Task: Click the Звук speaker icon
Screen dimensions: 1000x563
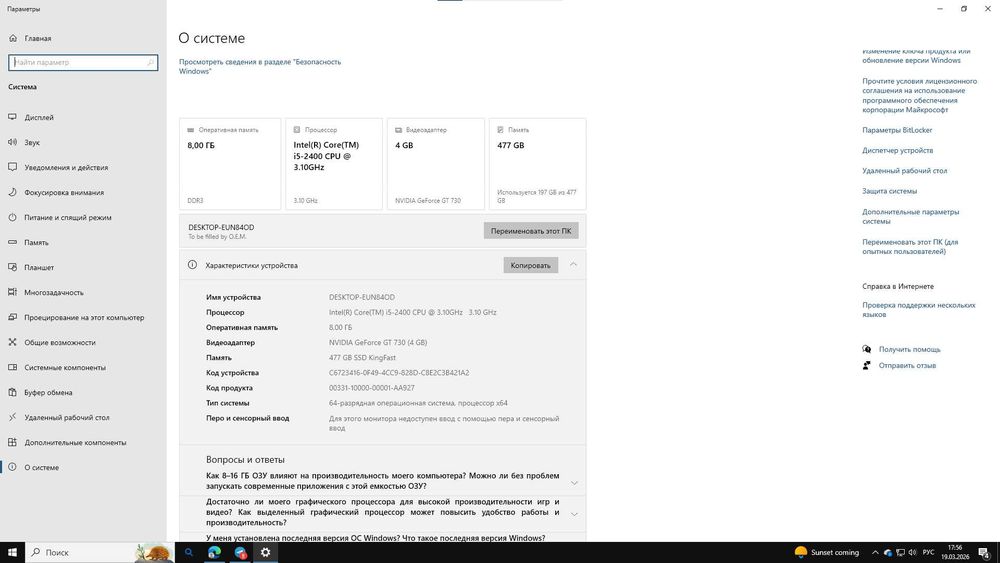Action: pos(12,142)
